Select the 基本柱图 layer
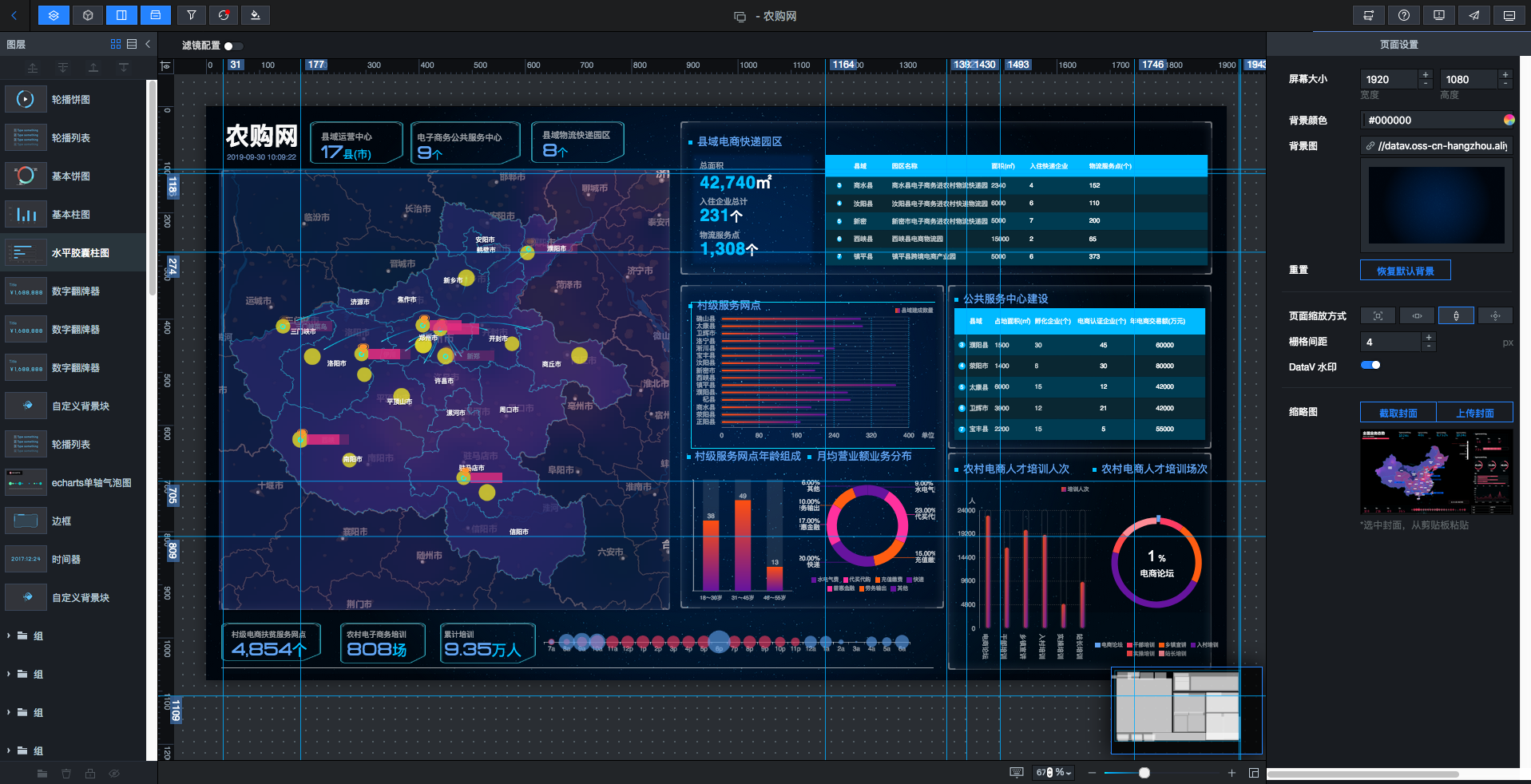Viewport: 1531px width, 784px height. pyautogui.click(x=73, y=215)
